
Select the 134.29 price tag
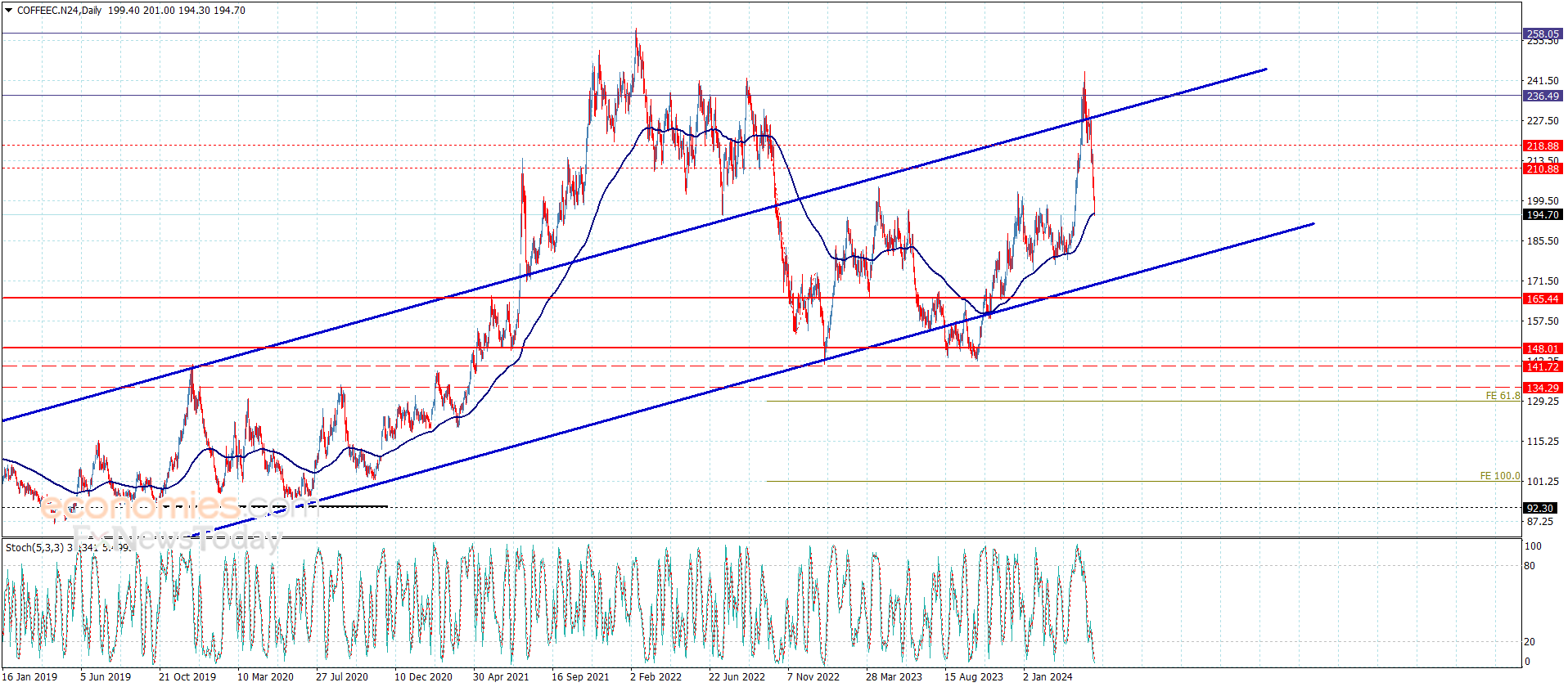point(1542,388)
